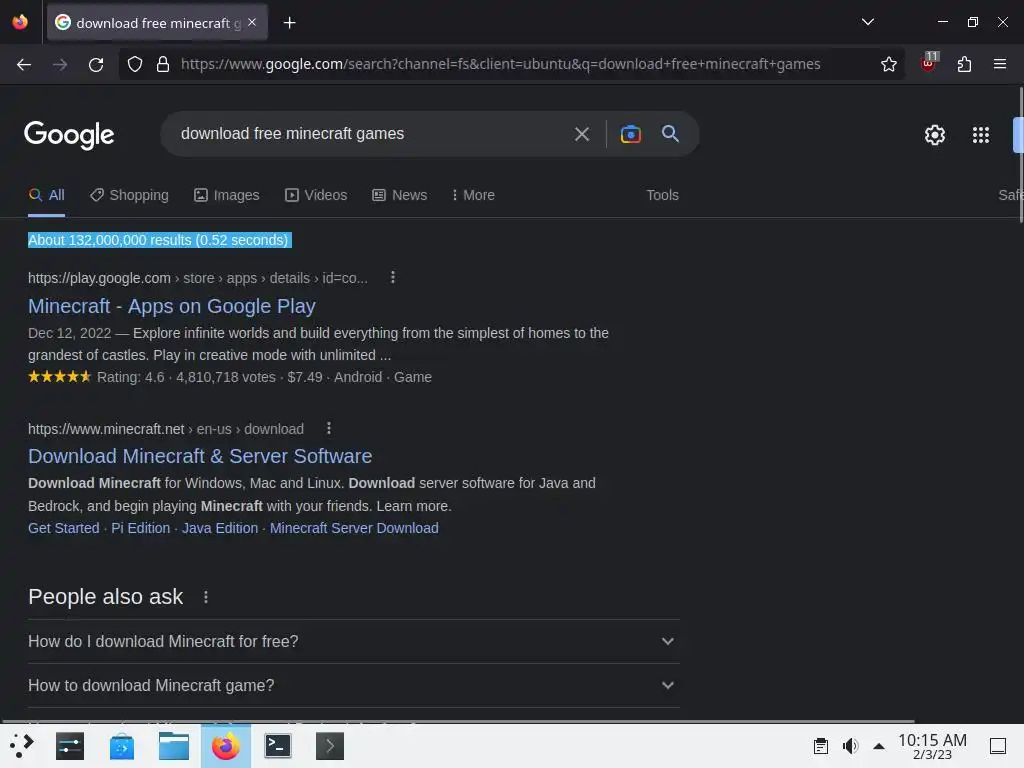Follow the Get Started sitelink
Viewport: 1024px width, 768px height.
pos(63,528)
